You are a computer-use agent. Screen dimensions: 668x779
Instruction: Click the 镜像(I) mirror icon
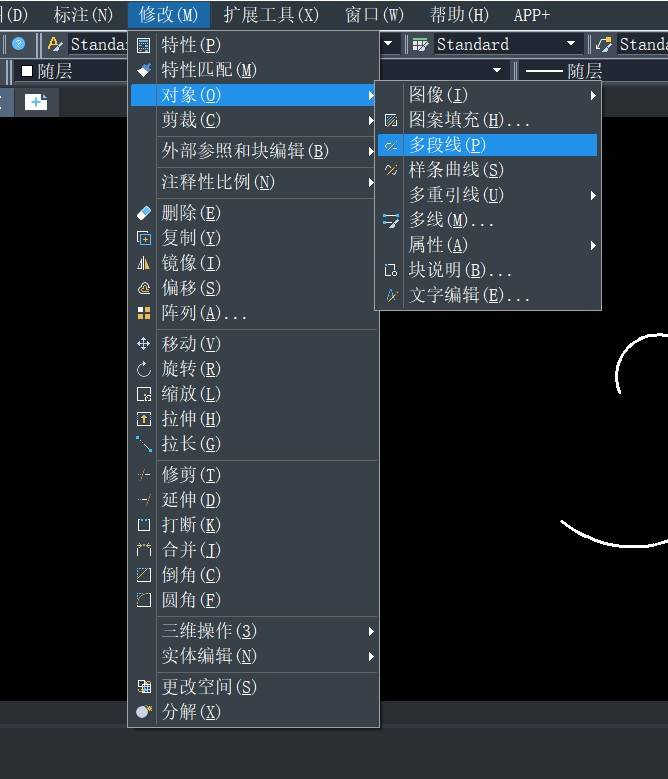(144, 263)
